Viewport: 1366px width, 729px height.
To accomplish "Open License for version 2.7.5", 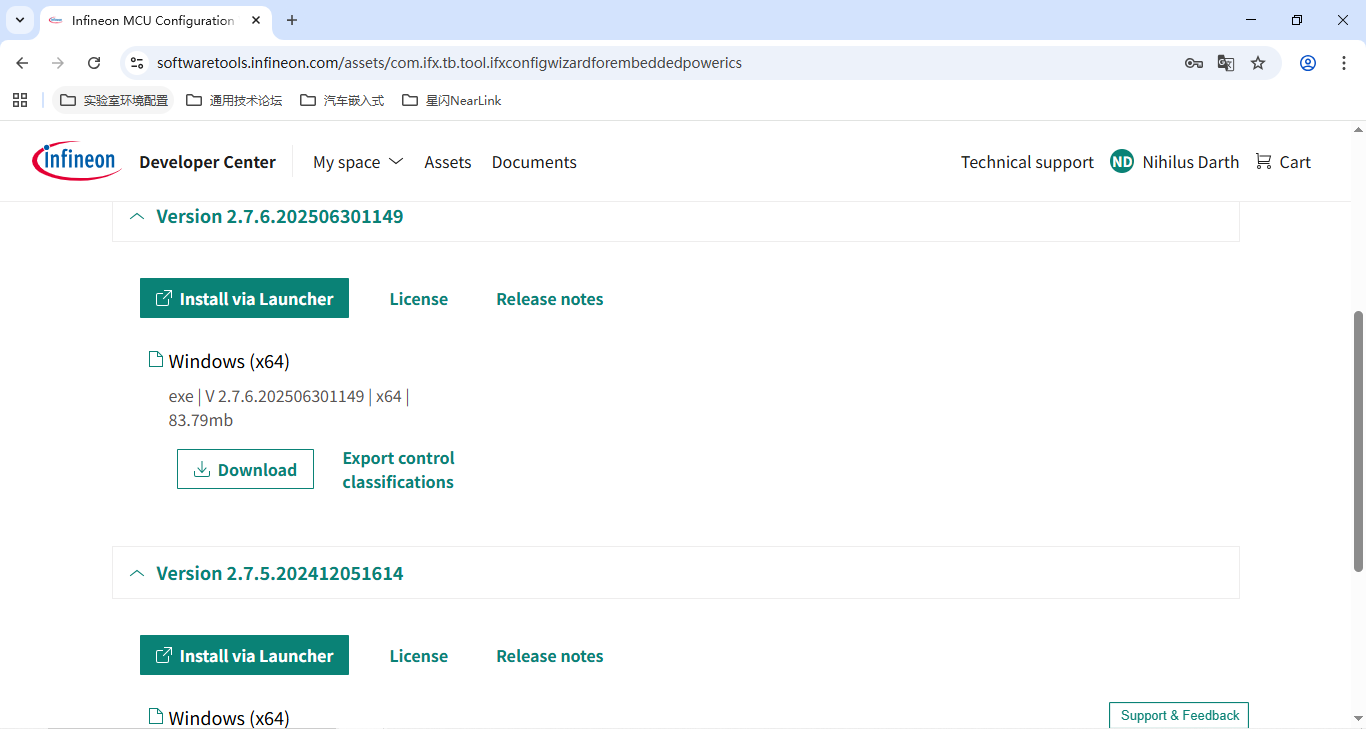I will (419, 656).
